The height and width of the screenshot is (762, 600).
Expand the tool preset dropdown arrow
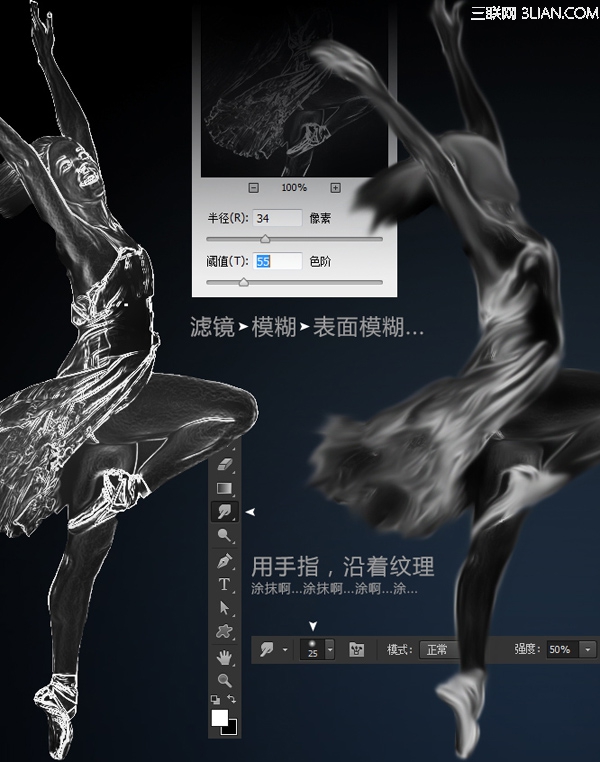click(285, 650)
